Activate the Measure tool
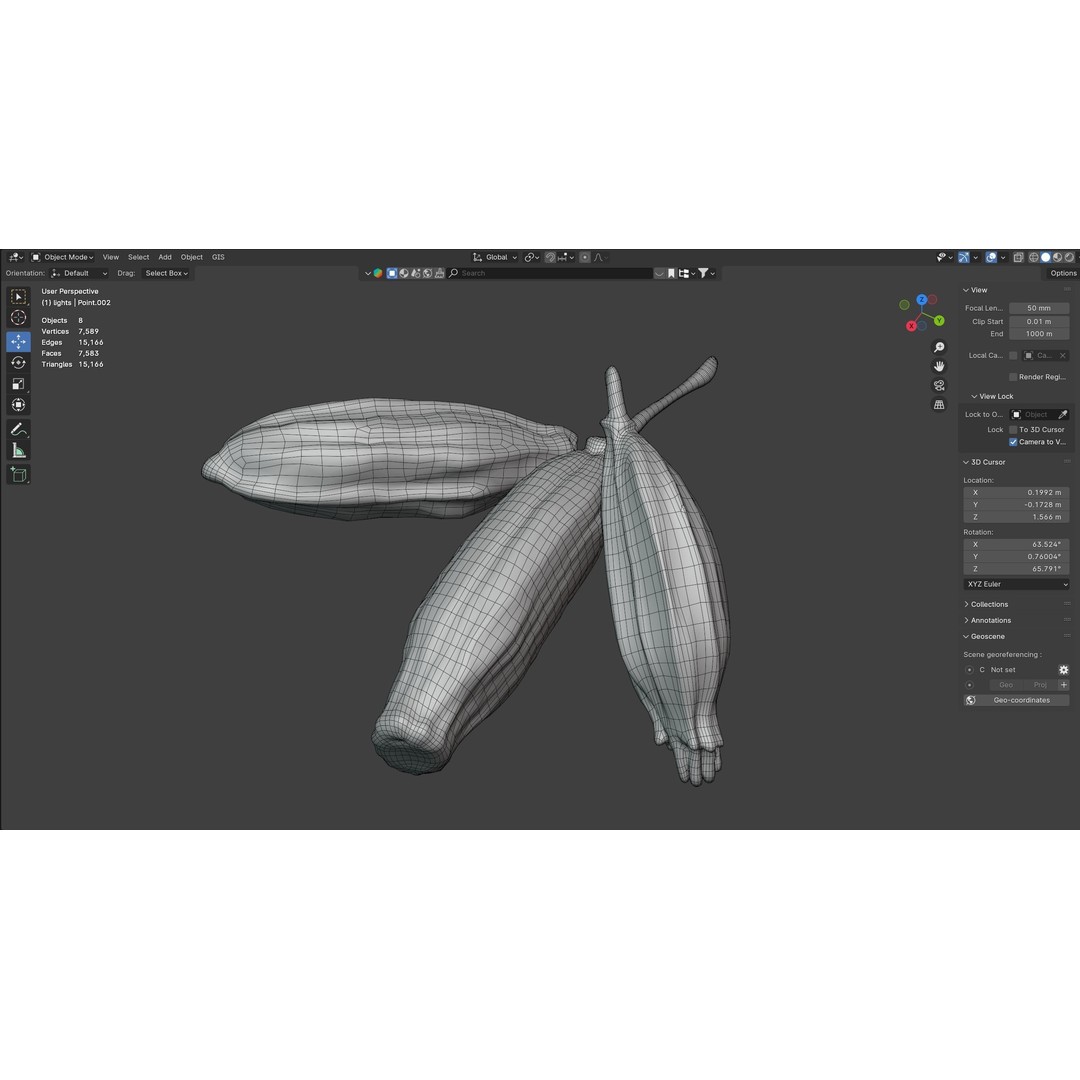 point(18,449)
